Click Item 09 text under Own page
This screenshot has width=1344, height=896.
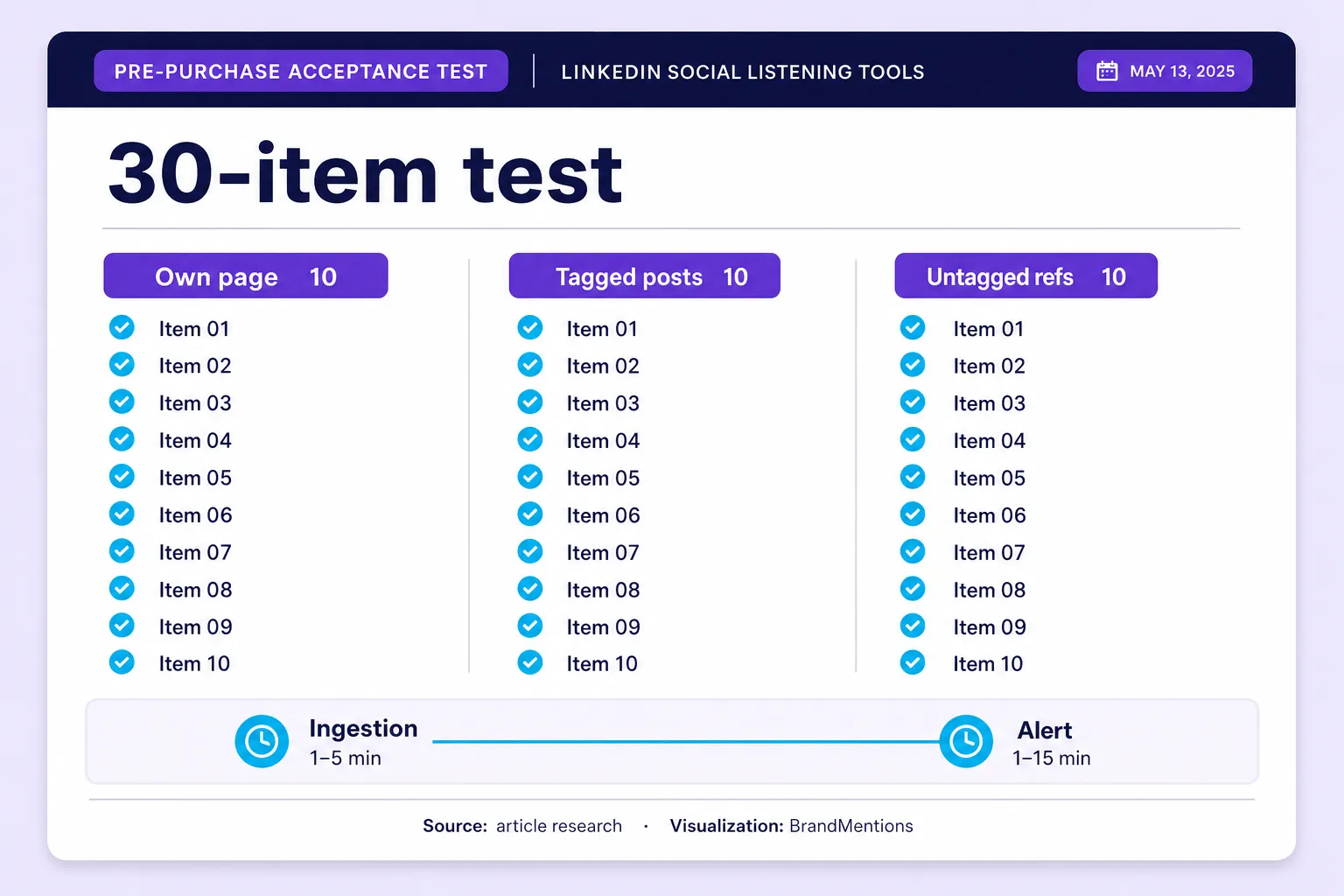(x=195, y=626)
